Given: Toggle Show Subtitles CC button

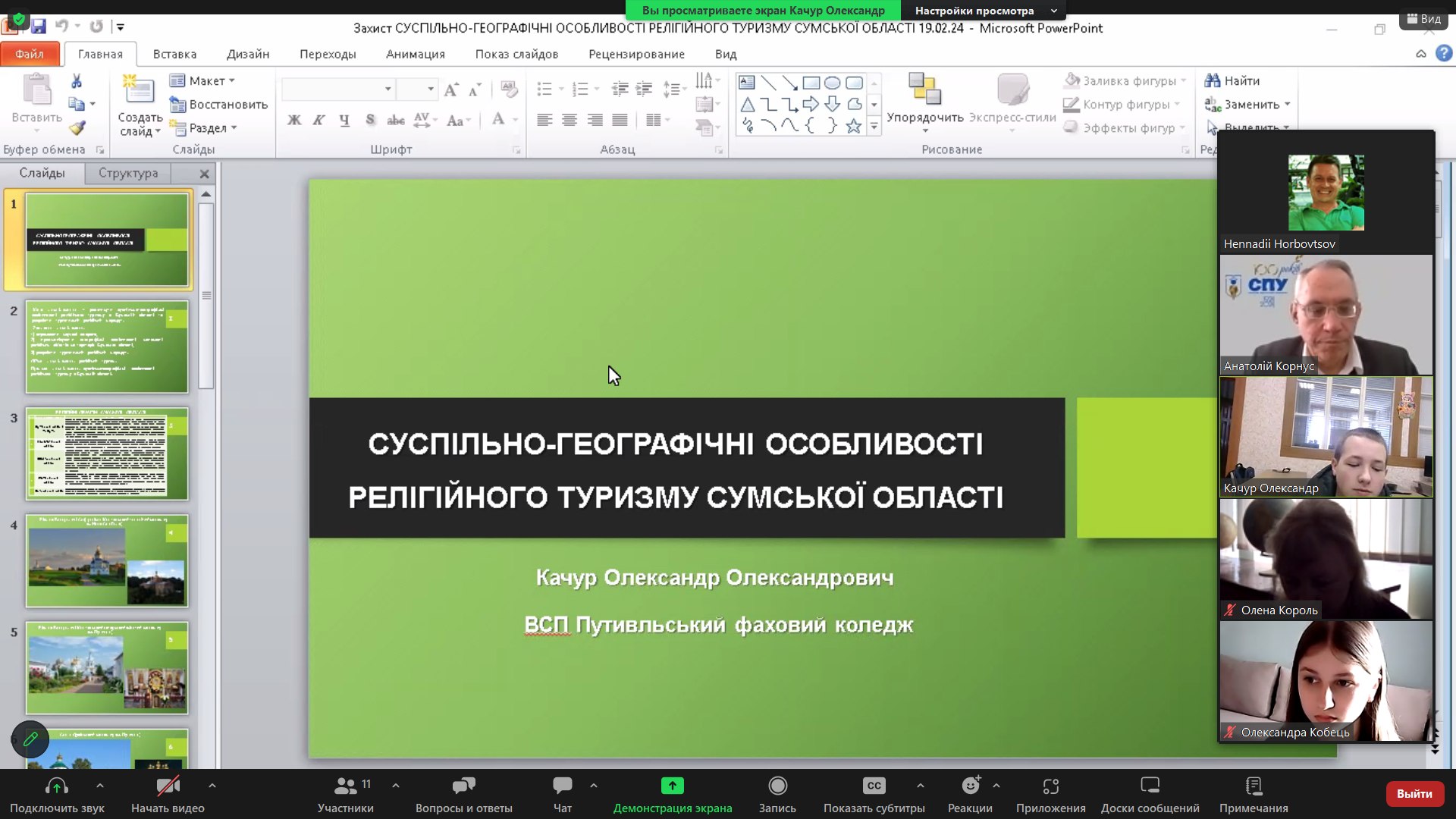Looking at the screenshot, I should 874,786.
